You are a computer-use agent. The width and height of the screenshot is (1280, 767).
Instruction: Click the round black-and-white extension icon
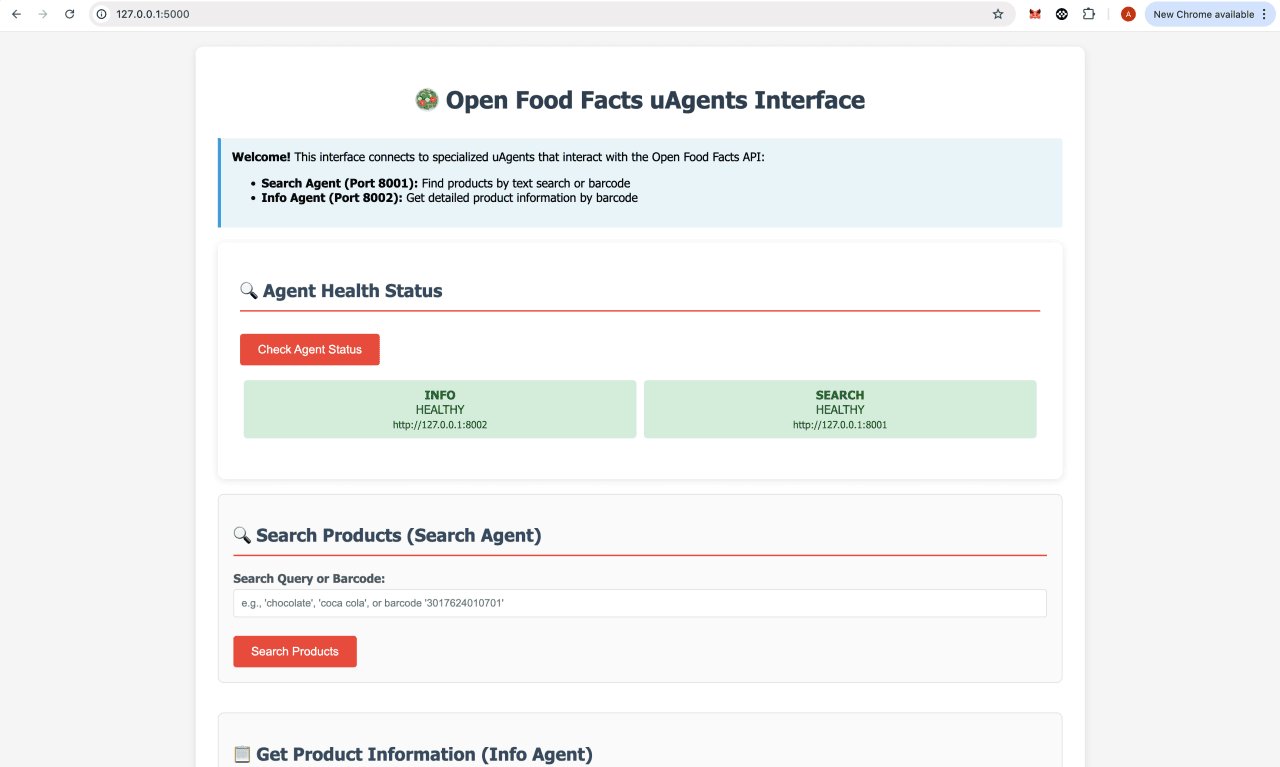pyautogui.click(x=1062, y=14)
